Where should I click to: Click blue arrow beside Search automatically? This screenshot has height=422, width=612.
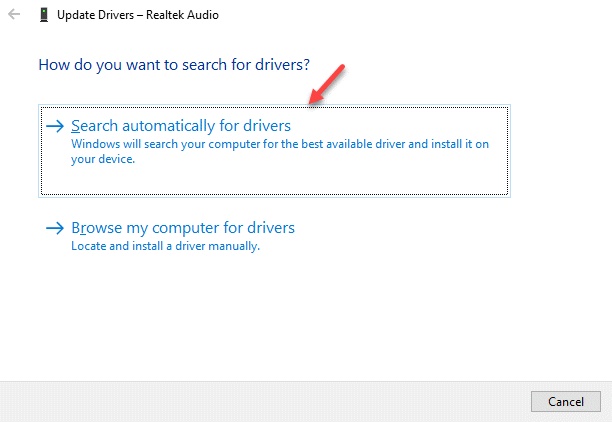click(x=55, y=126)
